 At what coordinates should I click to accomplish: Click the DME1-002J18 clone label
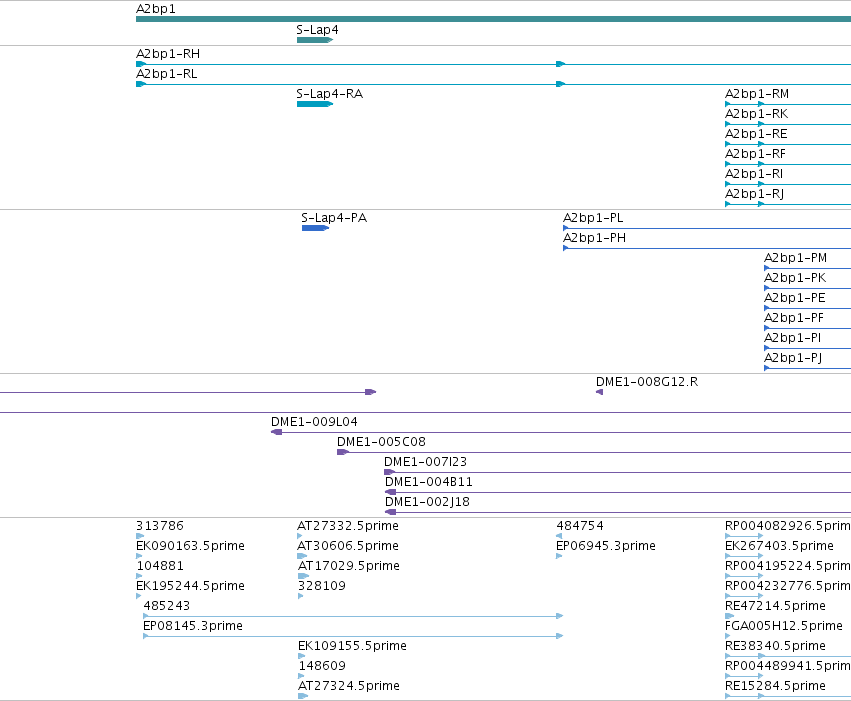[427, 502]
